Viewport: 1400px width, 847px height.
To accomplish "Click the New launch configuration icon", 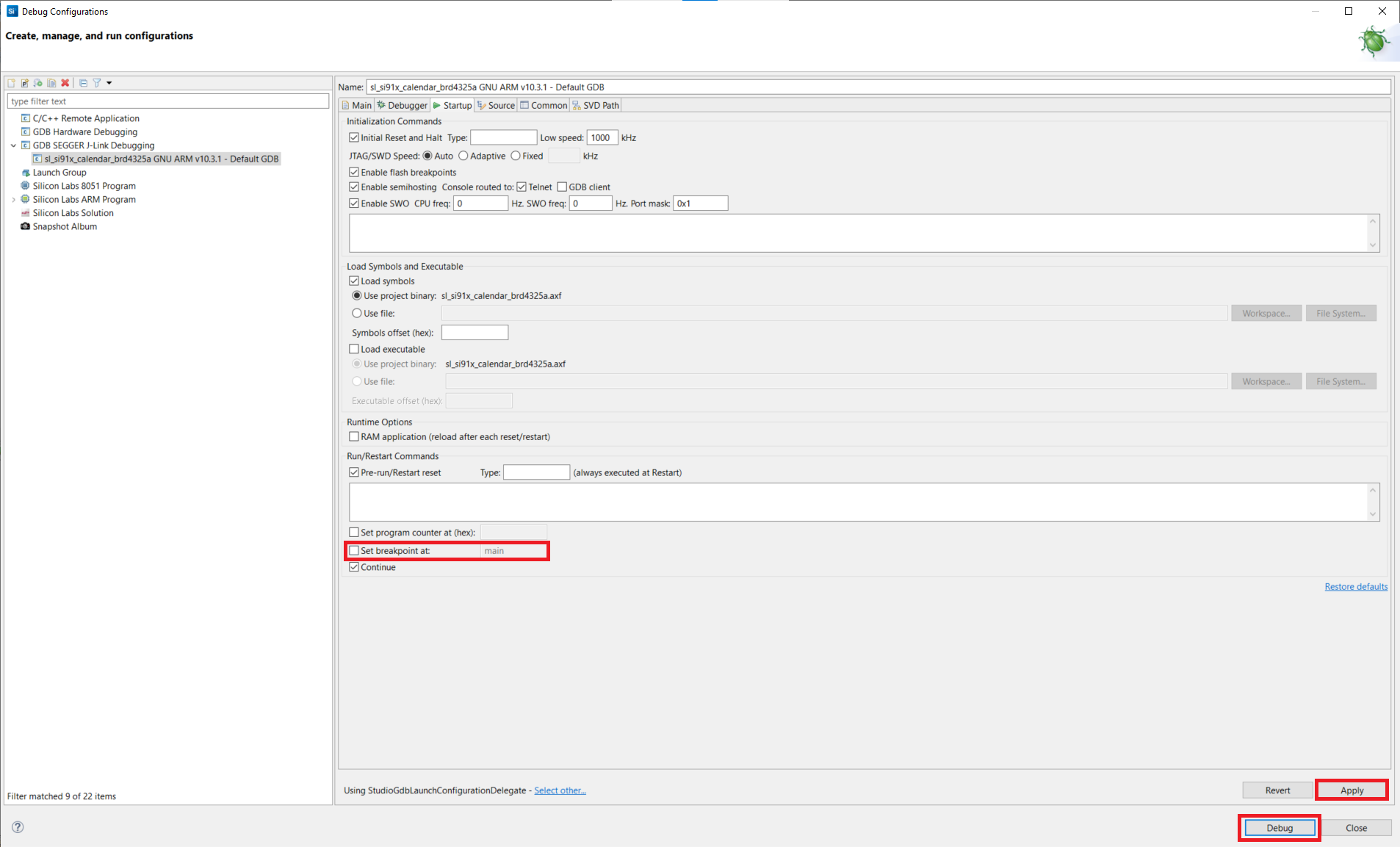I will 12,83.
